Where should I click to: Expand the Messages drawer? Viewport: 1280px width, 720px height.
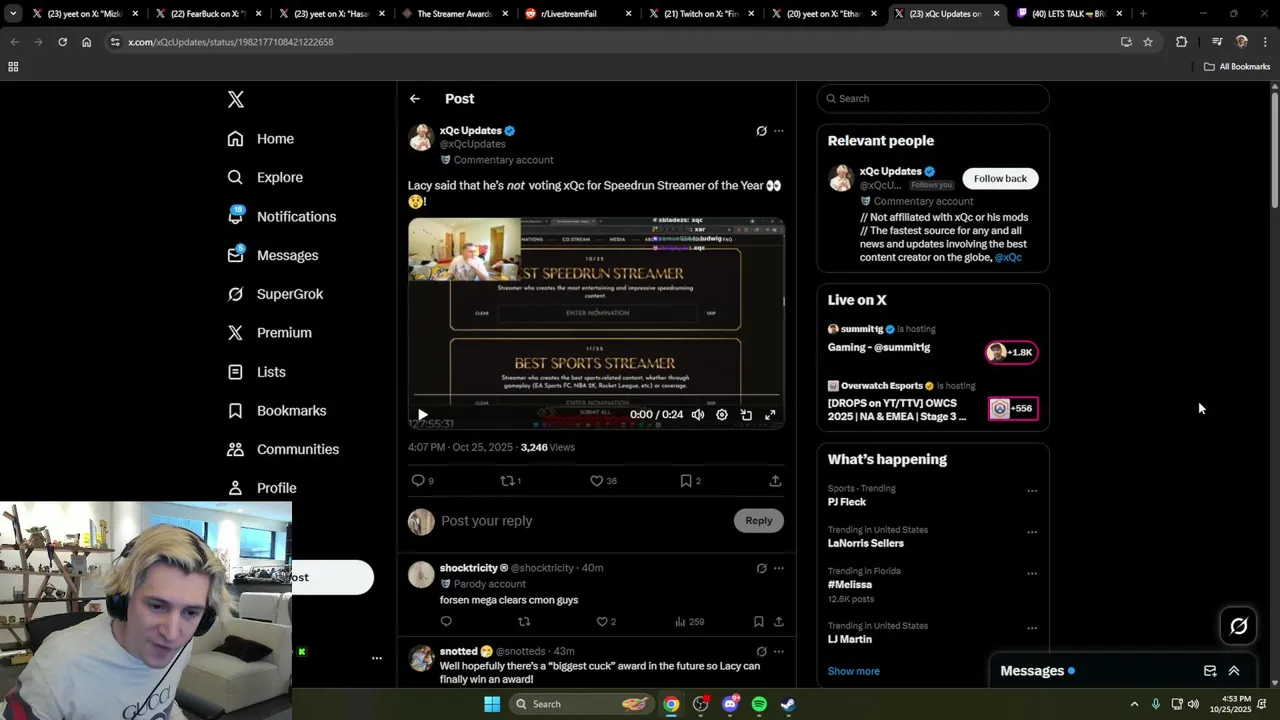[1234, 671]
